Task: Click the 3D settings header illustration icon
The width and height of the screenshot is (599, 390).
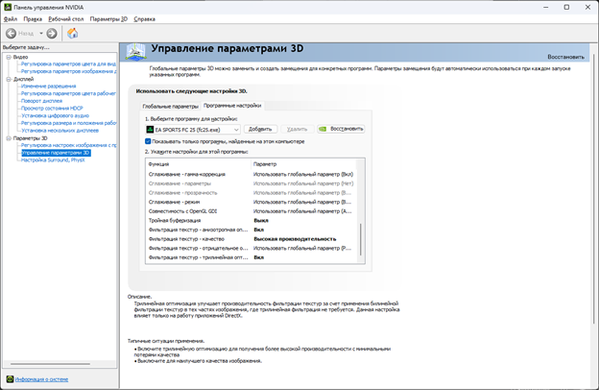Action: tap(136, 52)
